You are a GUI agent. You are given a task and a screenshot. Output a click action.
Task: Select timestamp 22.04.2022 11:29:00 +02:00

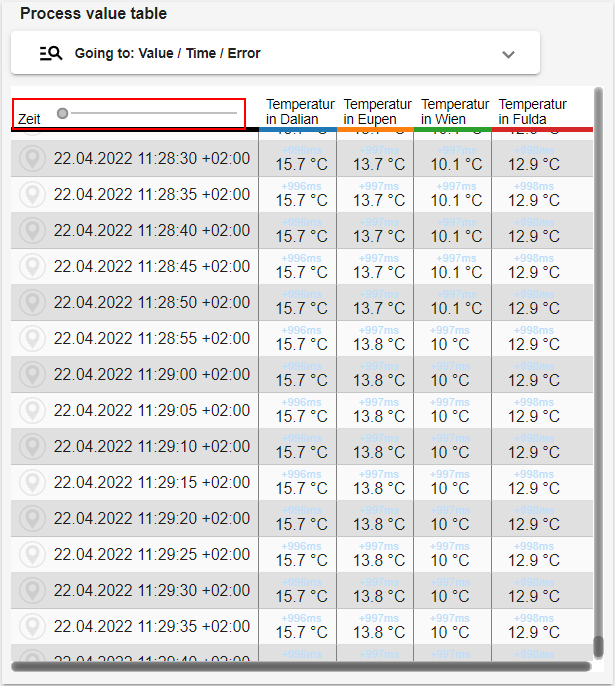(151, 375)
